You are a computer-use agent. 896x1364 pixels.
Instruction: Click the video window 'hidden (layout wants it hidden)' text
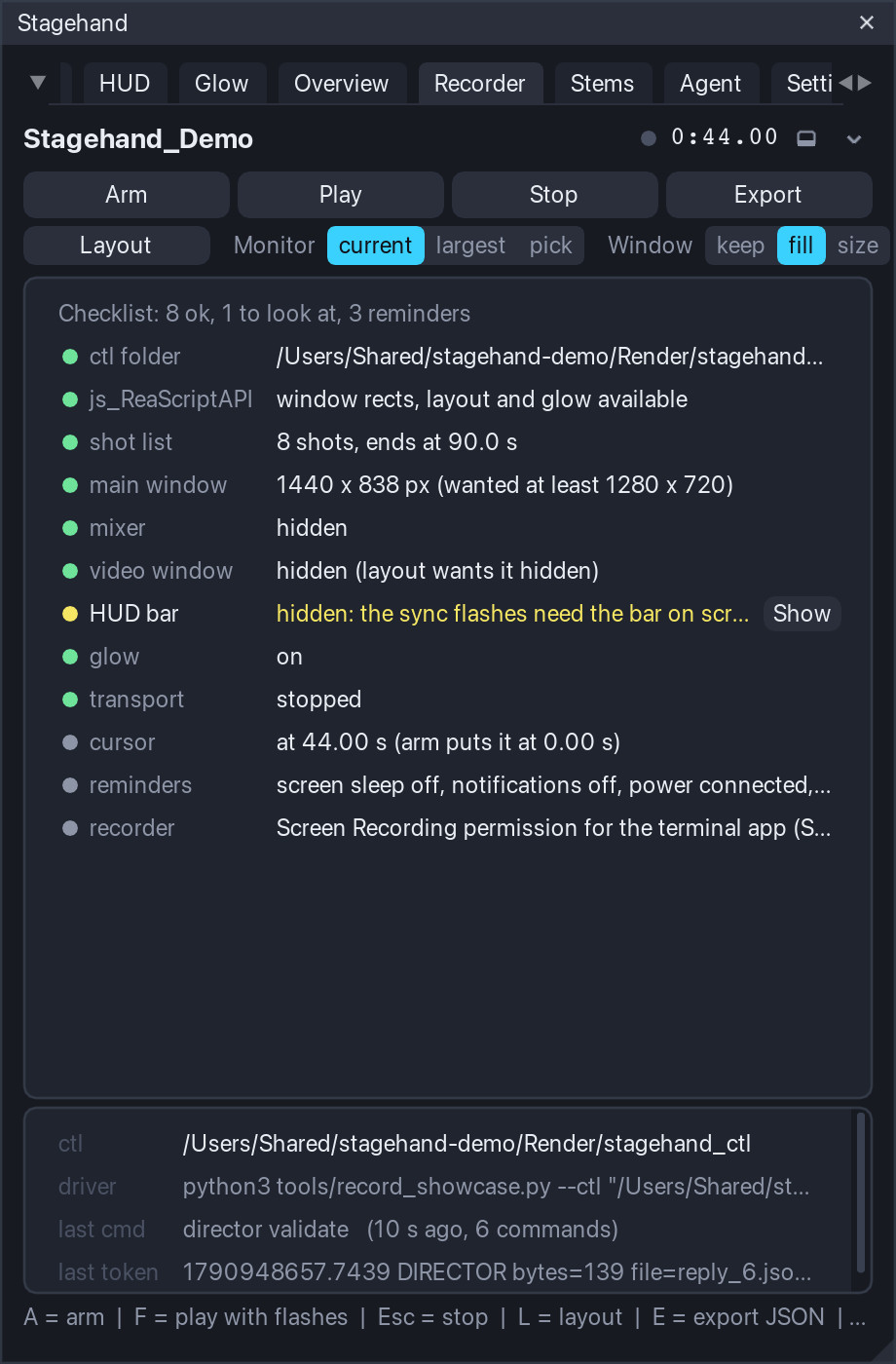point(437,571)
